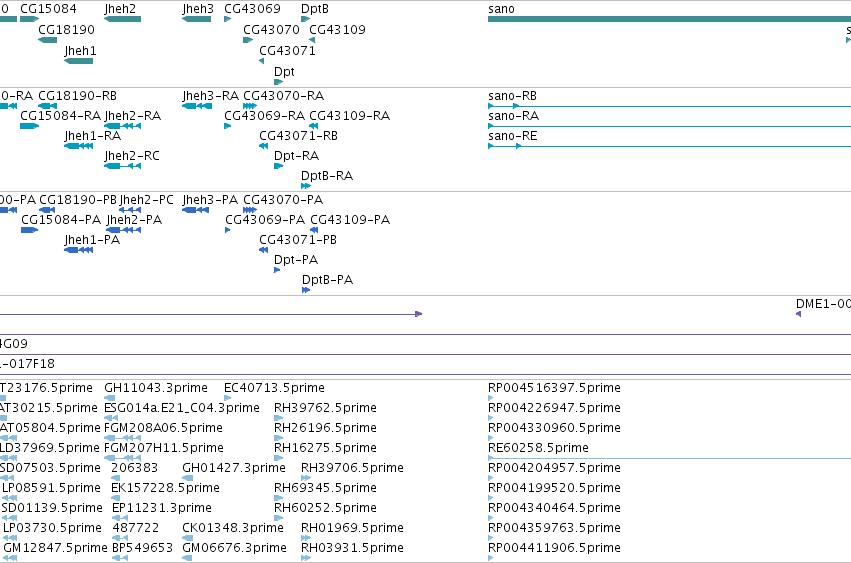Select the Jheh3-RA transcript label
The image size is (851, 563).
(x=211, y=96)
